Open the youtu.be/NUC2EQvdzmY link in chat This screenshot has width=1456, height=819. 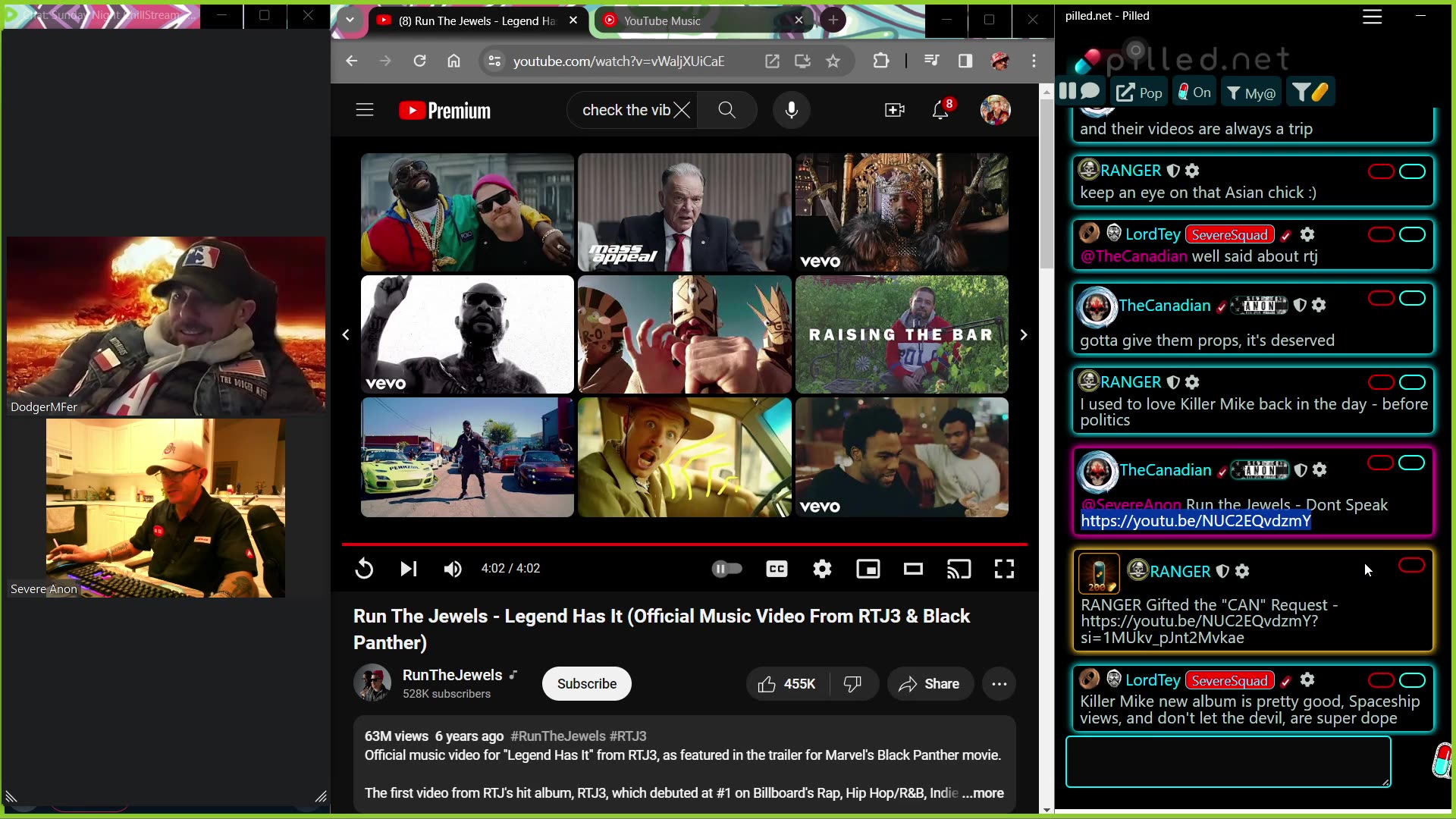coord(1195,521)
